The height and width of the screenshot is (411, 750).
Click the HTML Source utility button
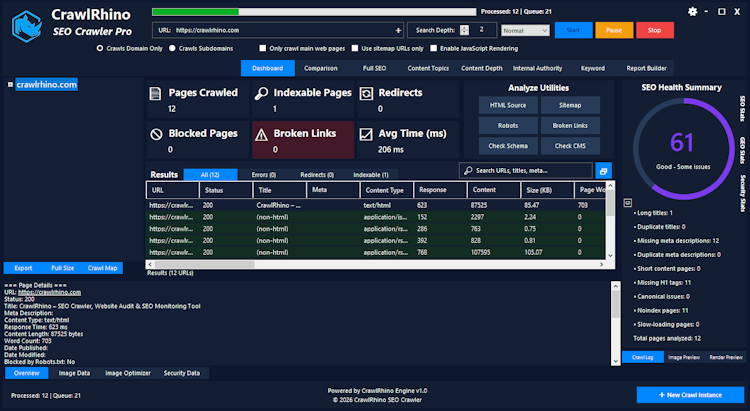tap(508, 105)
